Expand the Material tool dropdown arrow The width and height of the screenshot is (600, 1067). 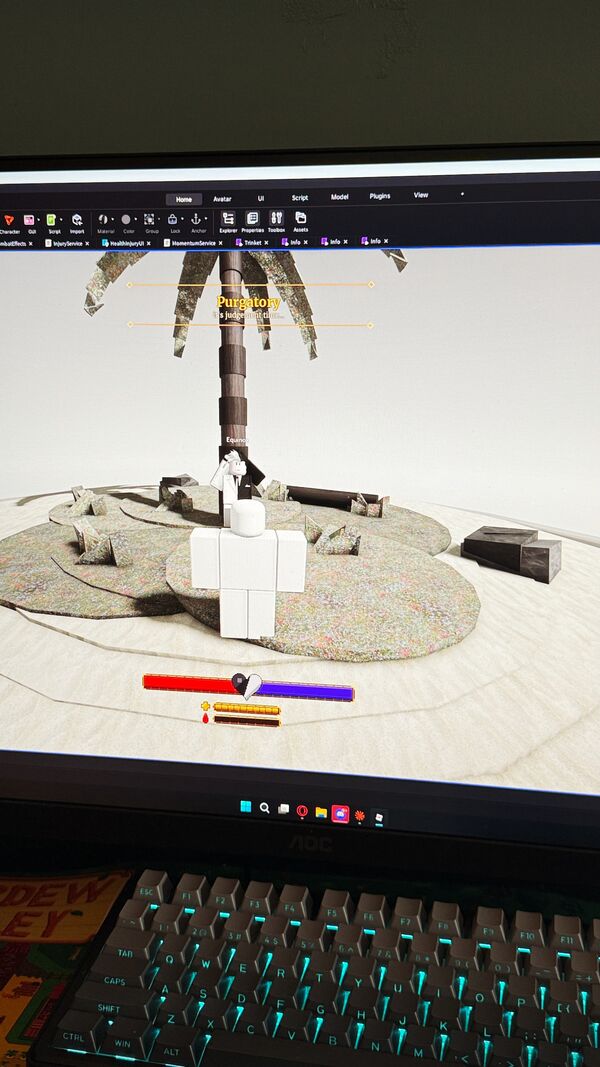tap(112, 219)
